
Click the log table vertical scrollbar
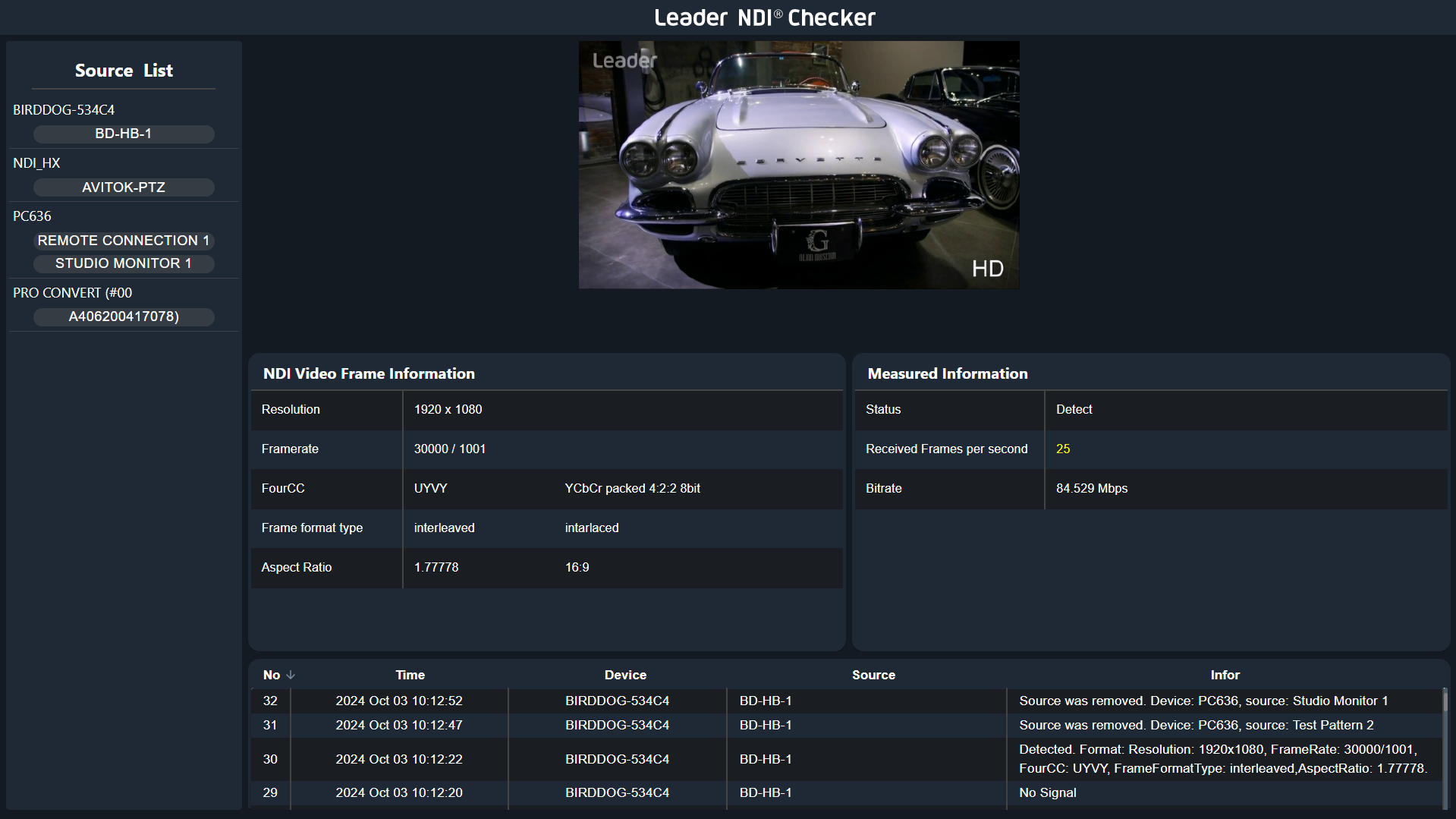[1445, 748]
